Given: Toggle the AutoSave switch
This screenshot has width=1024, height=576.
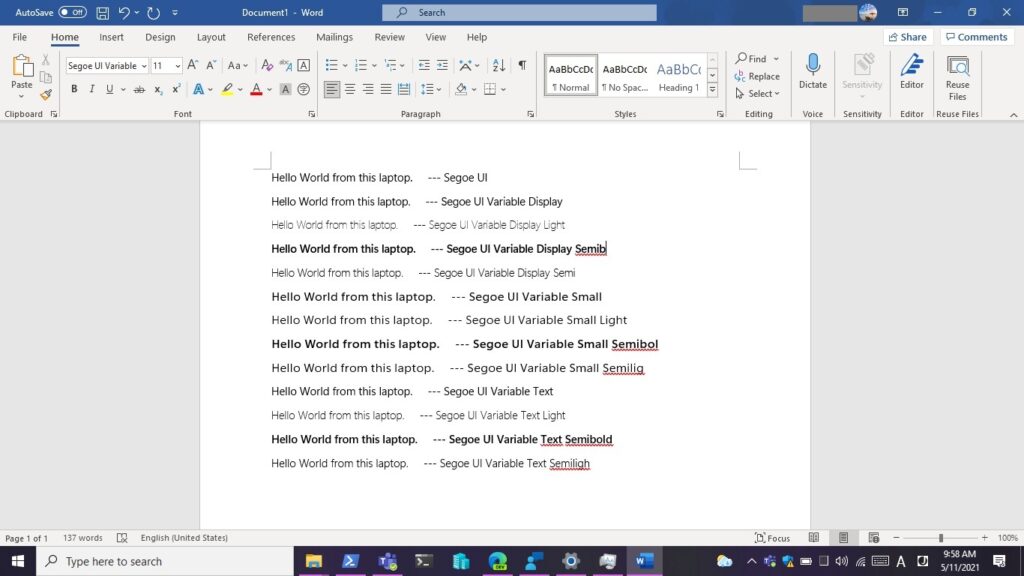Looking at the screenshot, I should (72, 12).
